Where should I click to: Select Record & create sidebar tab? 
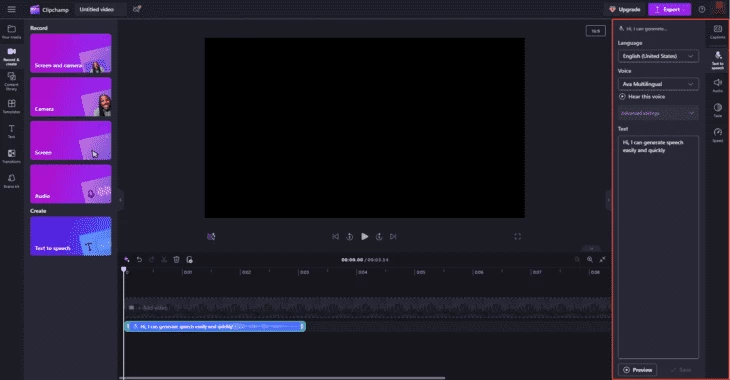pyautogui.click(x=12, y=56)
